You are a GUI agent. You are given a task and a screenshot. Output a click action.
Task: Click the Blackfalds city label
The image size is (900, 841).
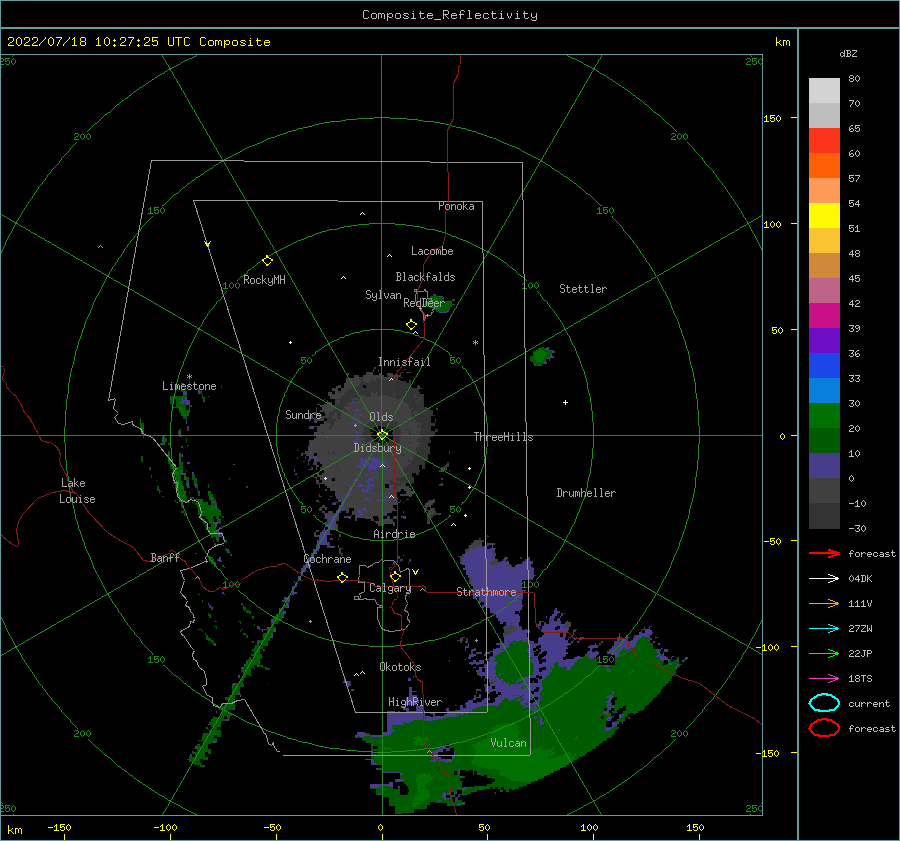[x=425, y=277]
